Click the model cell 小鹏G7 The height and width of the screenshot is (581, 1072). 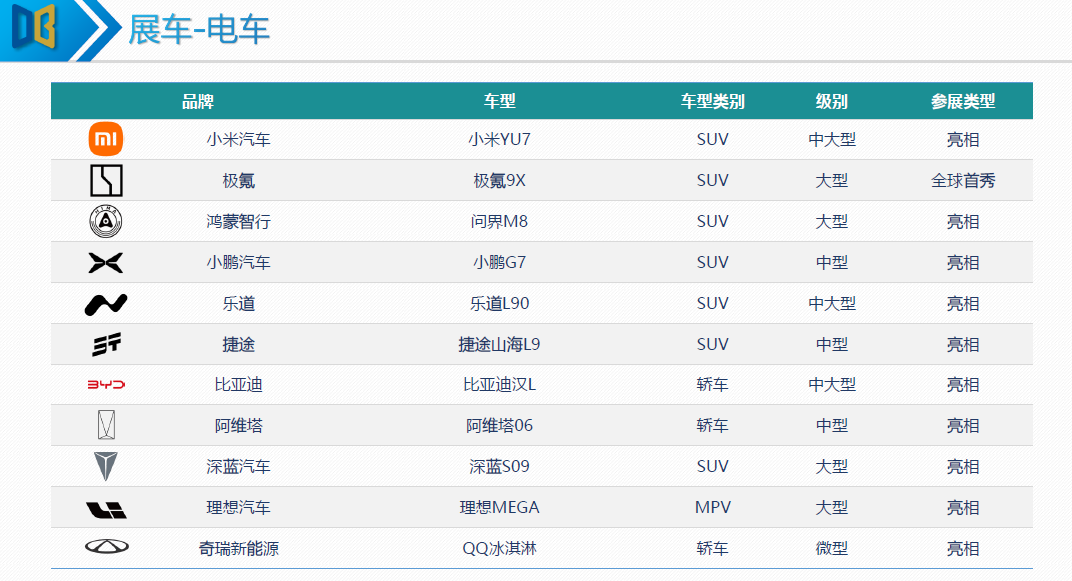click(x=499, y=262)
